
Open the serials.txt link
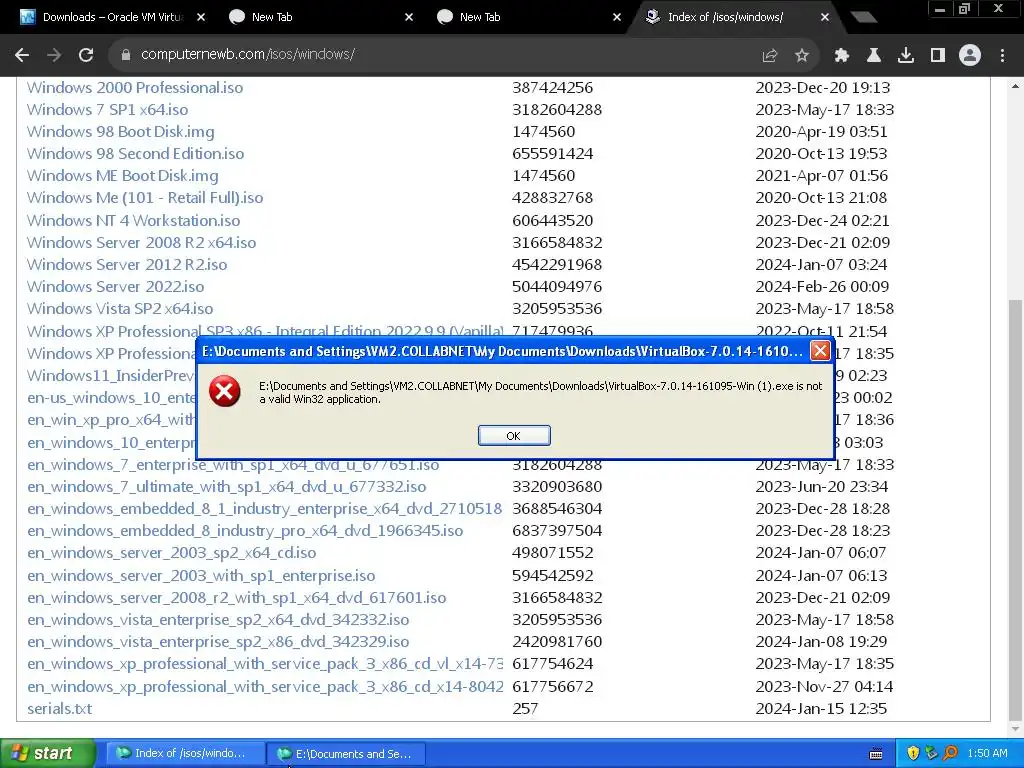tap(59, 709)
